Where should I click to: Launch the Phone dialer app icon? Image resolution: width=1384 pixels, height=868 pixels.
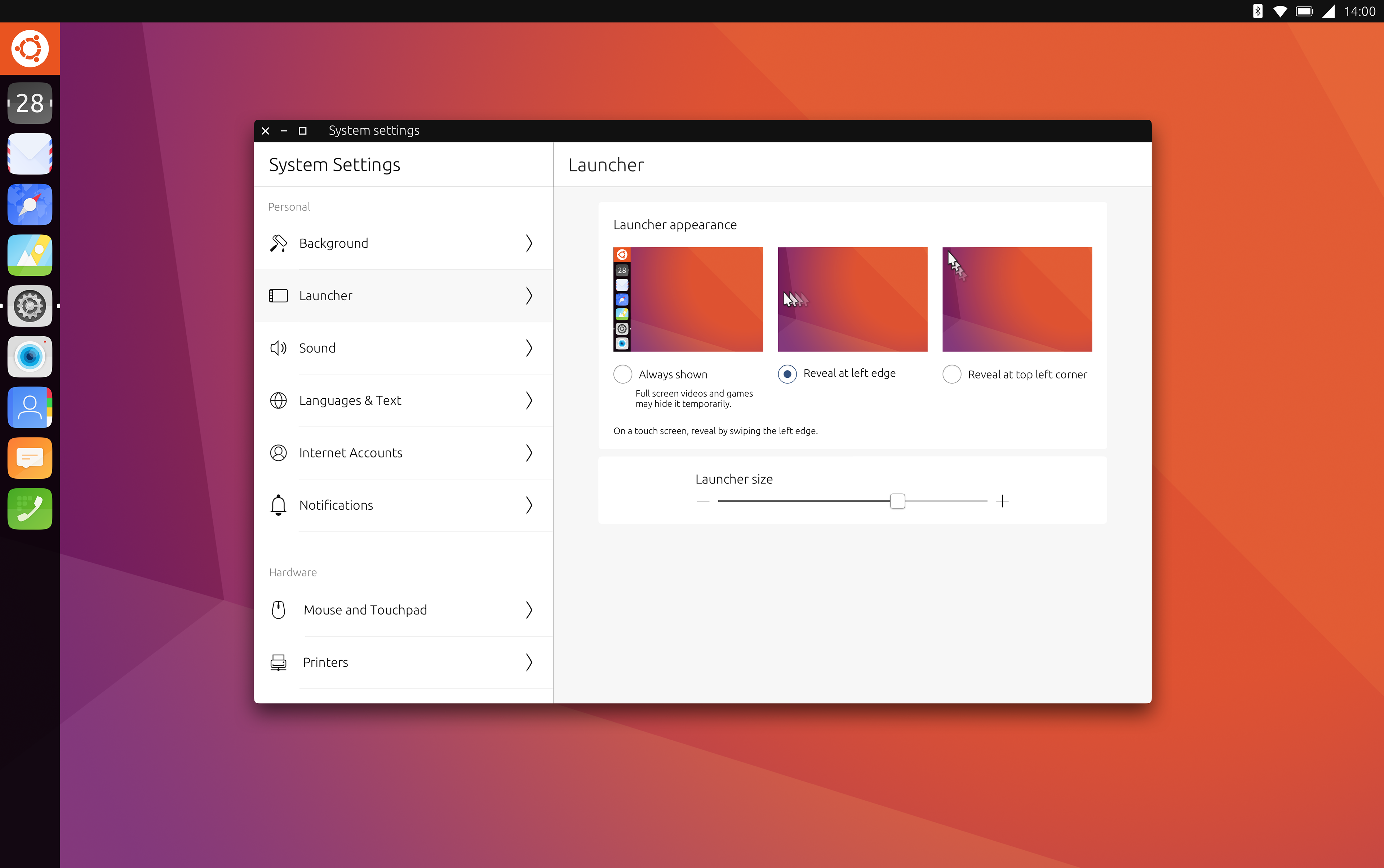(30, 509)
